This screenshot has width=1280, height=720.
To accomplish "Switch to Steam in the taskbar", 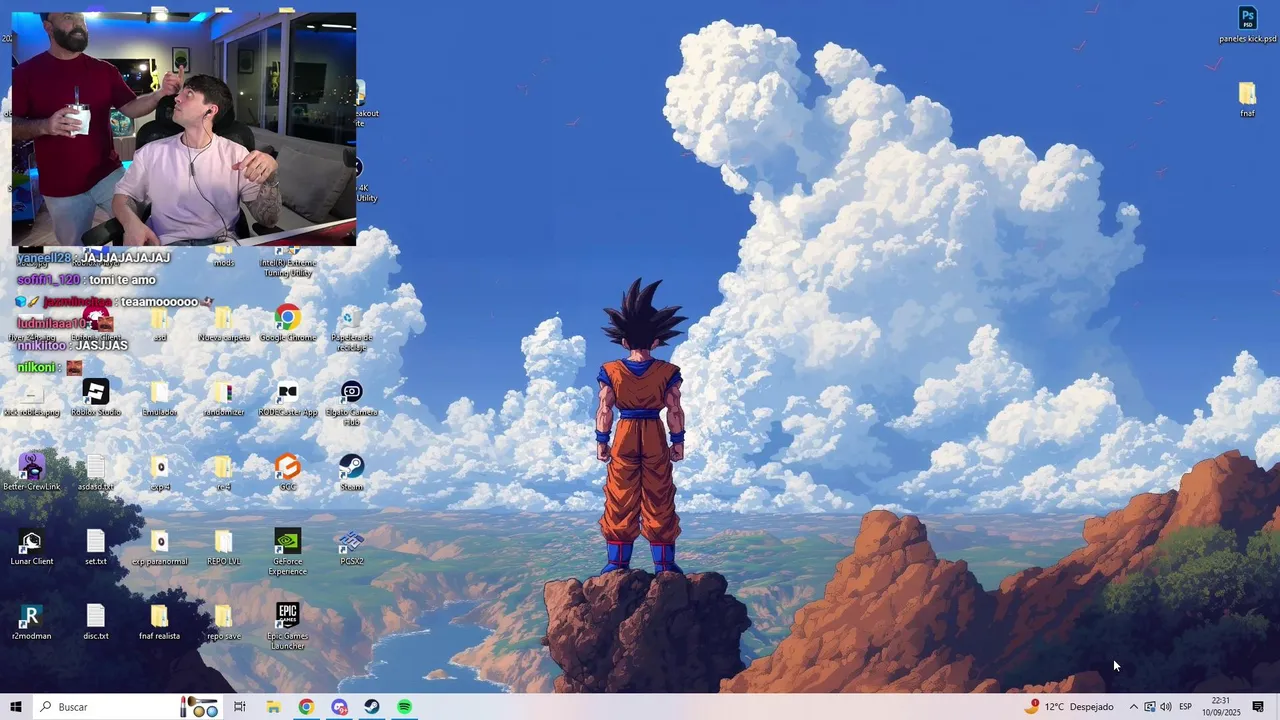I will [x=371, y=707].
